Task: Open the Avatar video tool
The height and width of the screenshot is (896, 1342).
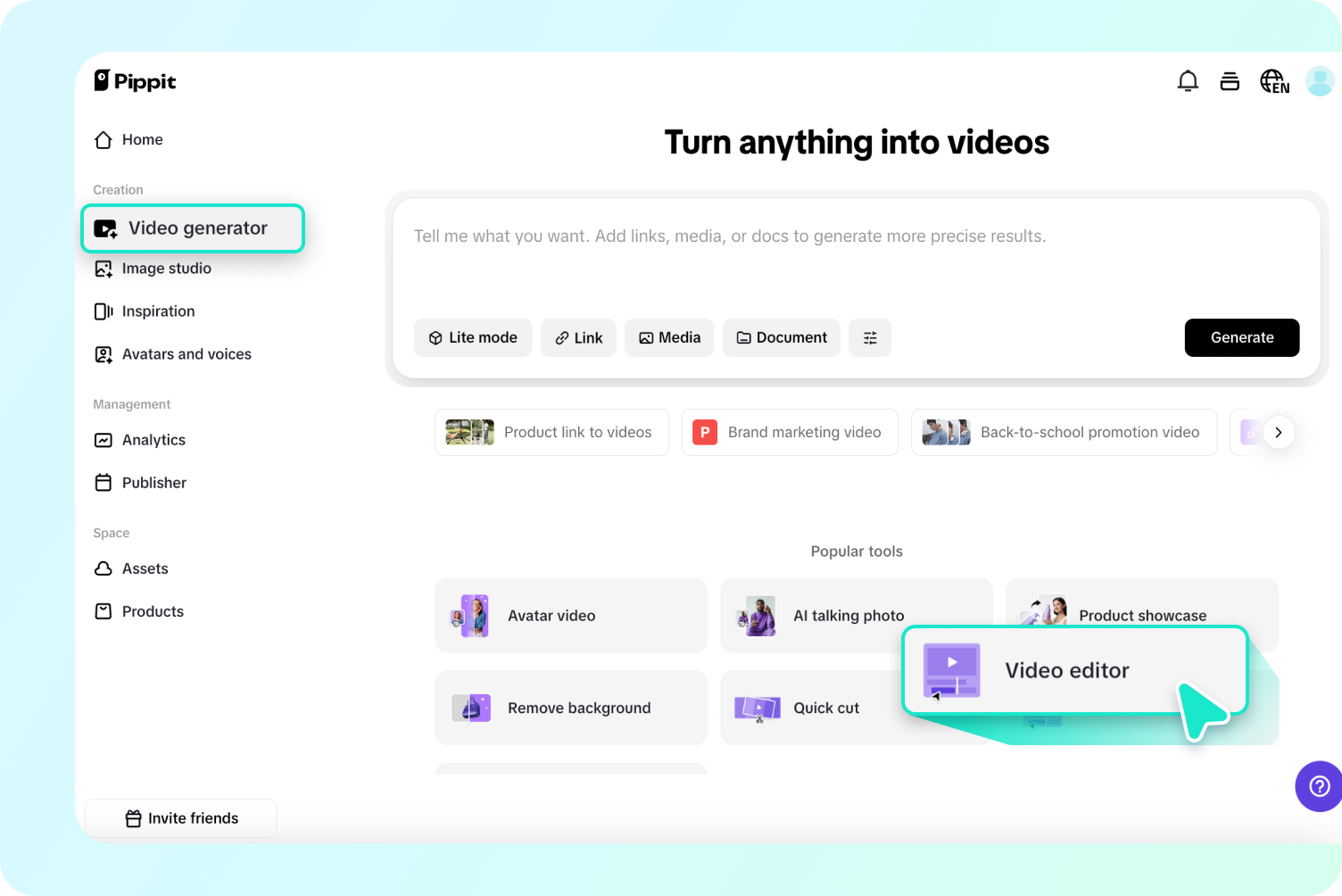Action: 570,616
